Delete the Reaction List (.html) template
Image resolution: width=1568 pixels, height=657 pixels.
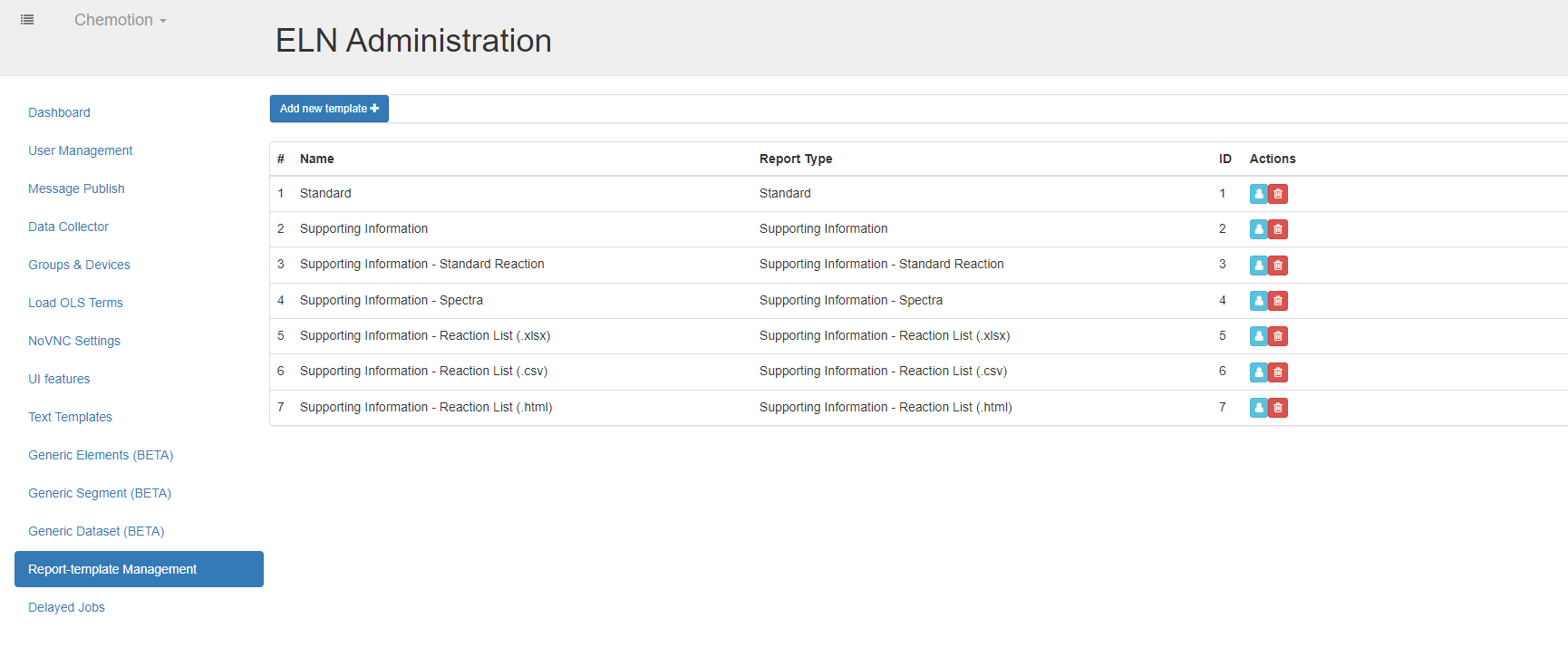pyautogui.click(x=1278, y=408)
